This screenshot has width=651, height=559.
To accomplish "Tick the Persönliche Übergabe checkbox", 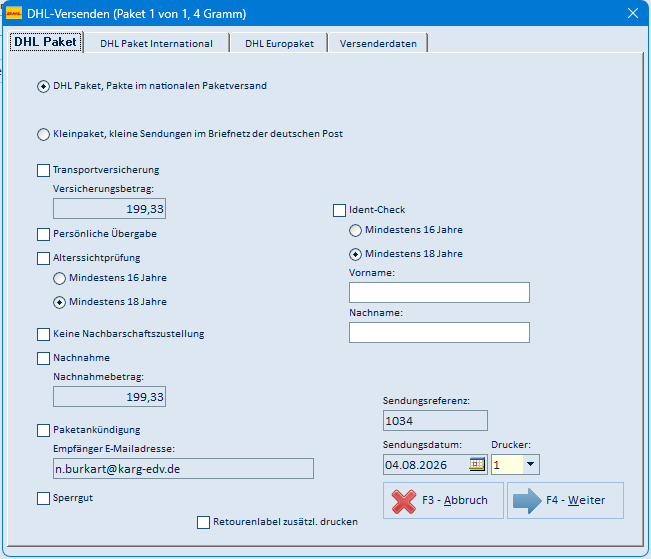I will point(43,234).
